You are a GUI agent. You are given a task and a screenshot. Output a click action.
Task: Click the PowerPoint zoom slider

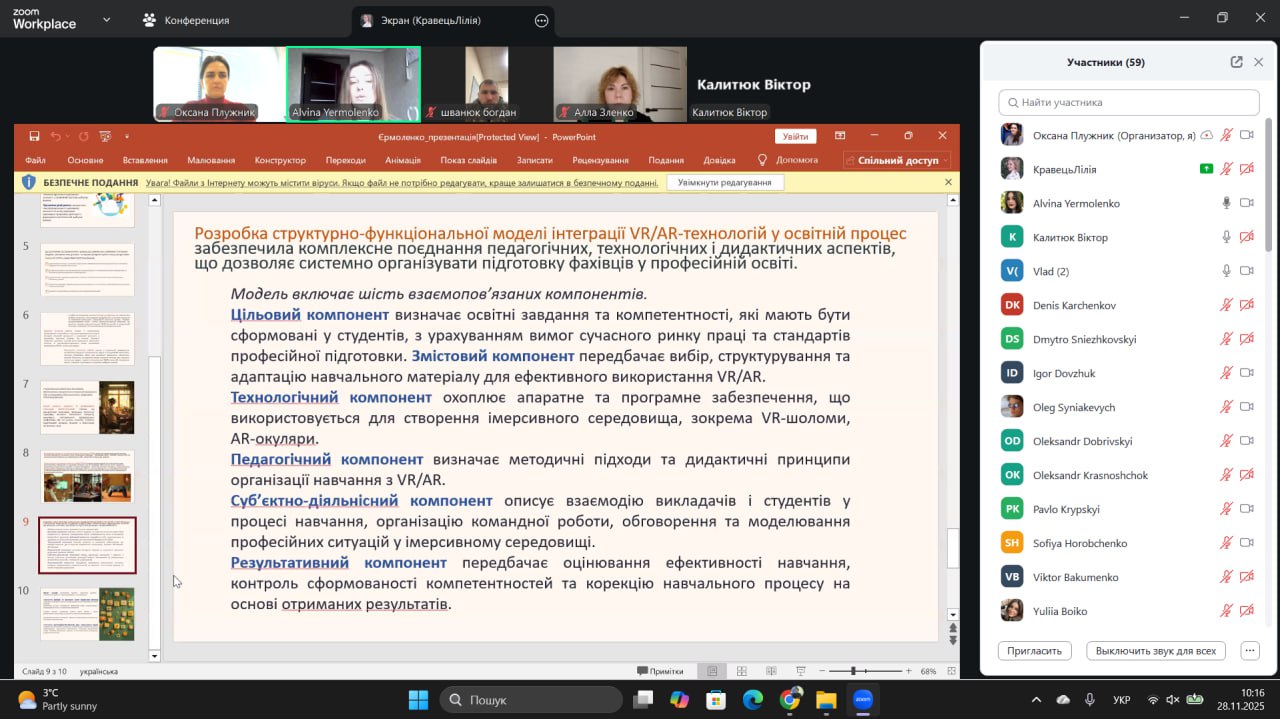[853, 671]
